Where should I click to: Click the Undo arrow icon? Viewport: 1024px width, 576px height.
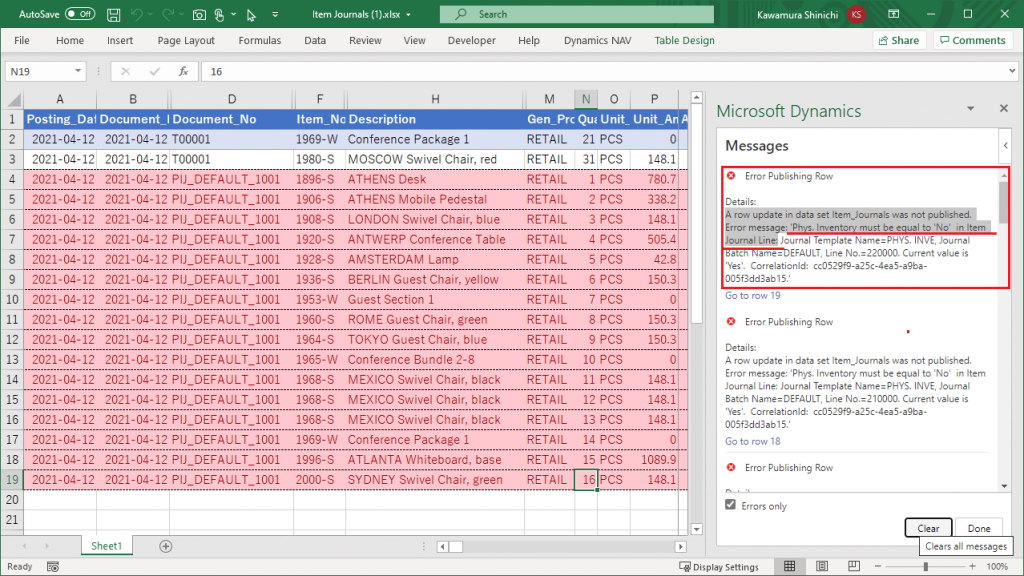136,14
